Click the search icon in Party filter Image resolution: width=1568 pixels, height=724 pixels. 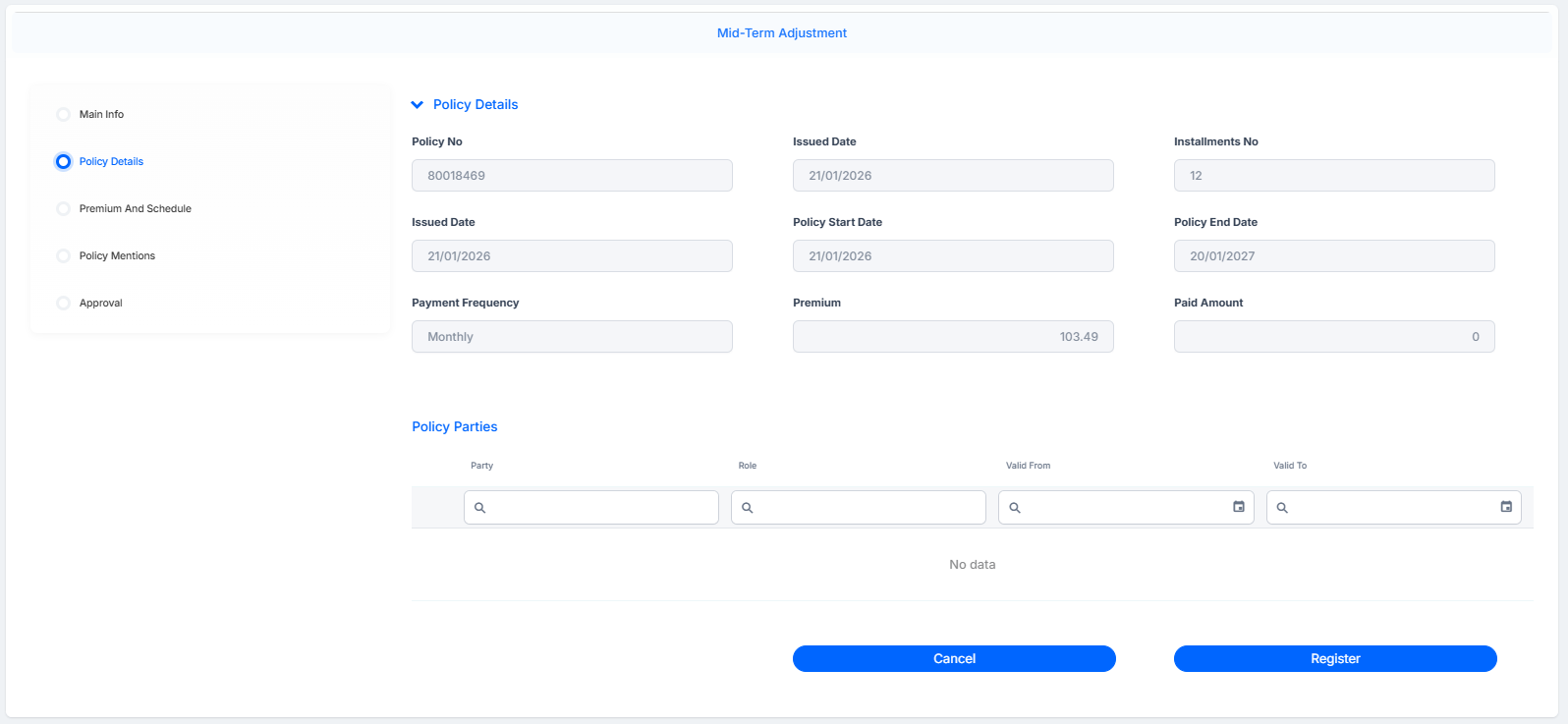(479, 508)
